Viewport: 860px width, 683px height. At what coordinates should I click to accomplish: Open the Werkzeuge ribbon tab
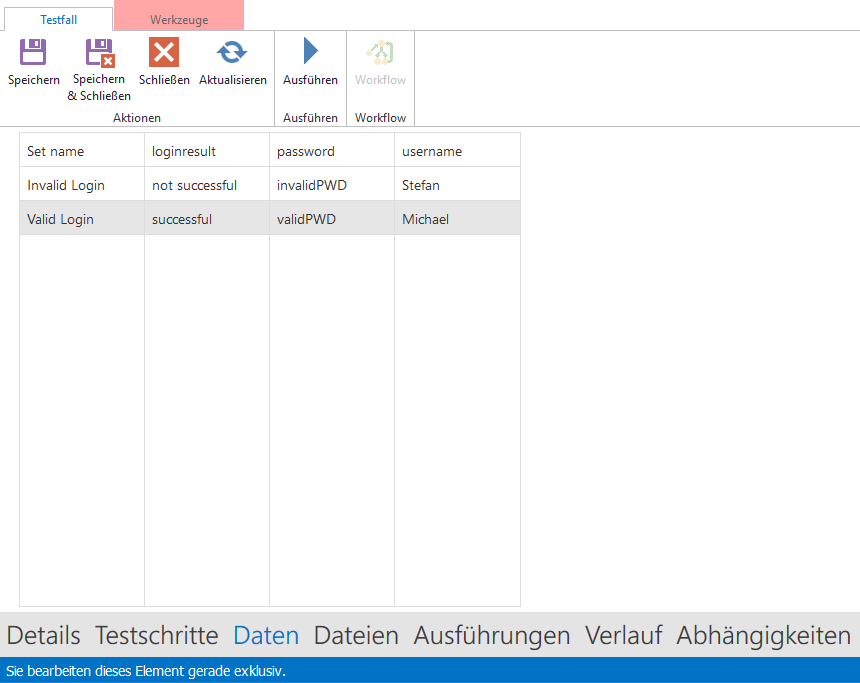(x=179, y=19)
